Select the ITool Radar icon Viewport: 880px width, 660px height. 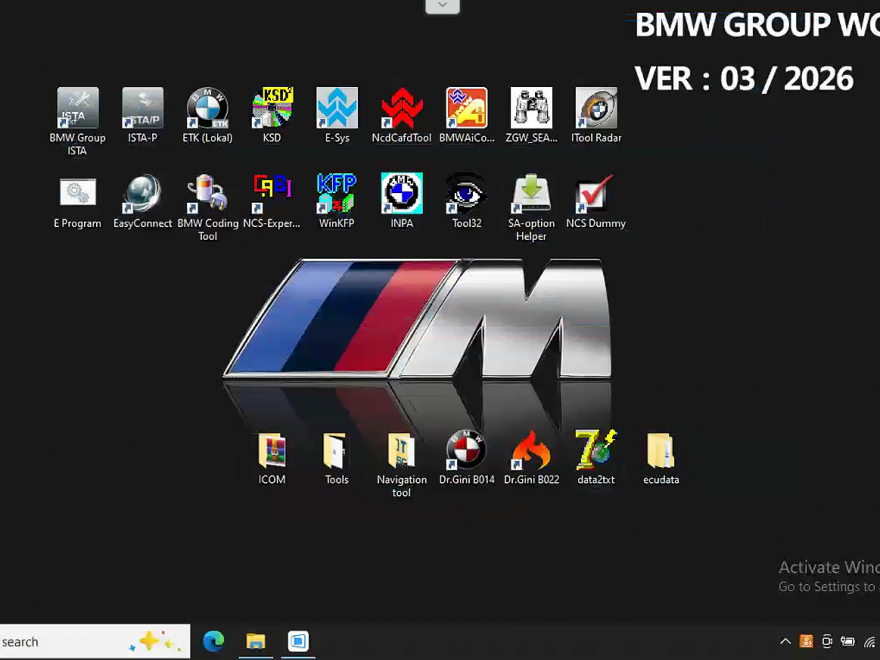tap(596, 109)
